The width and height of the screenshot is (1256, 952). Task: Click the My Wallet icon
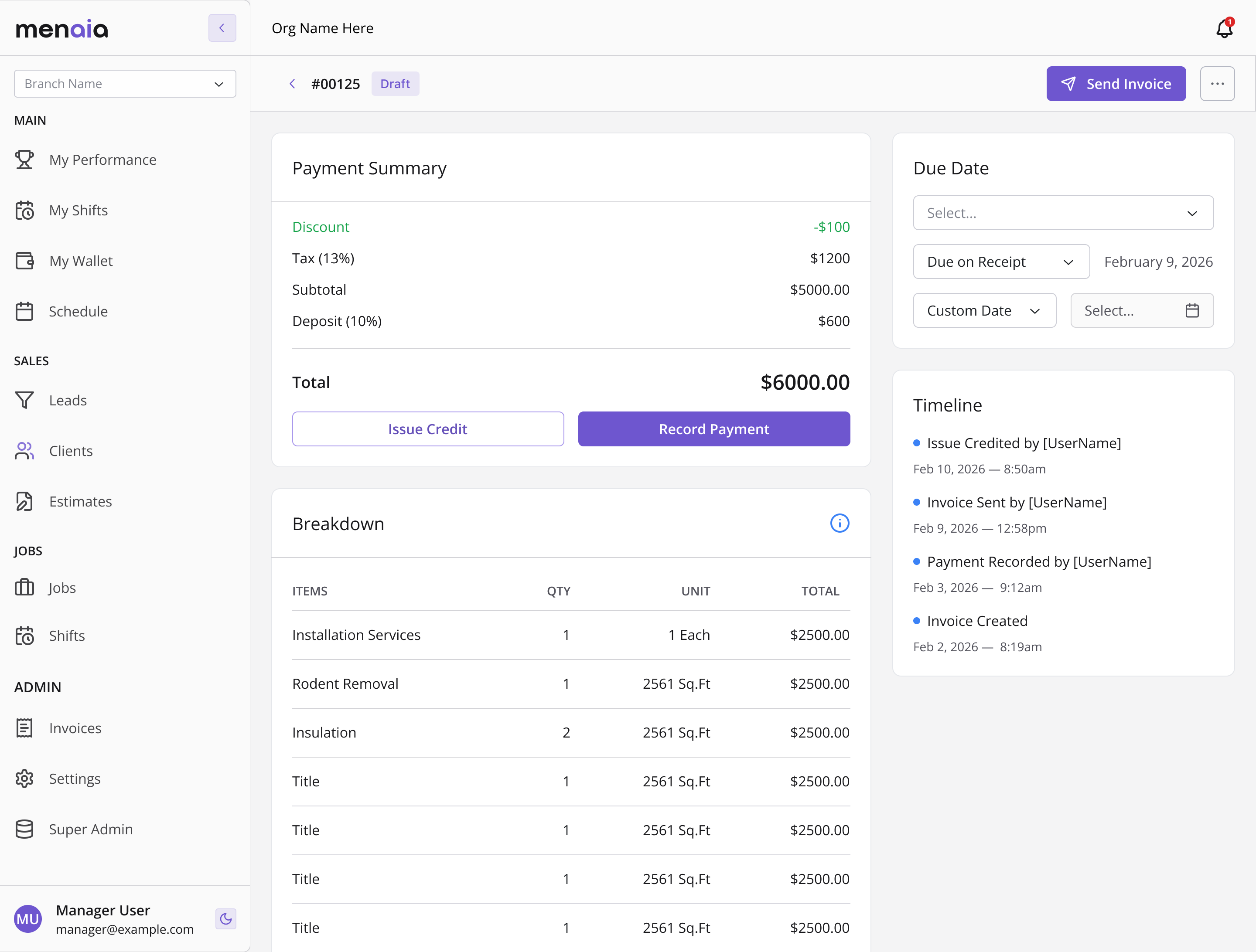24,261
